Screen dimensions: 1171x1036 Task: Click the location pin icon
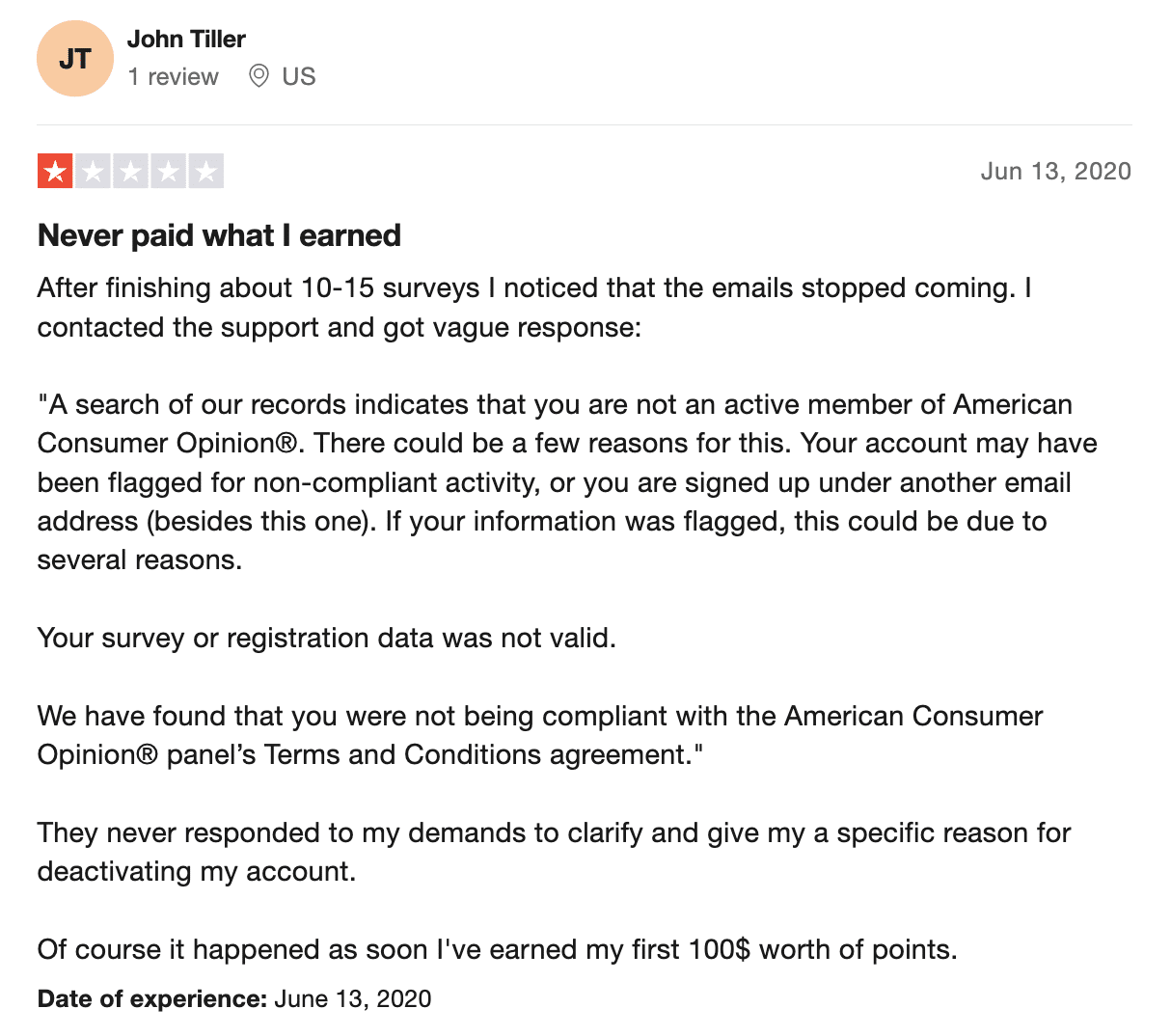click(x=259, y=76)
